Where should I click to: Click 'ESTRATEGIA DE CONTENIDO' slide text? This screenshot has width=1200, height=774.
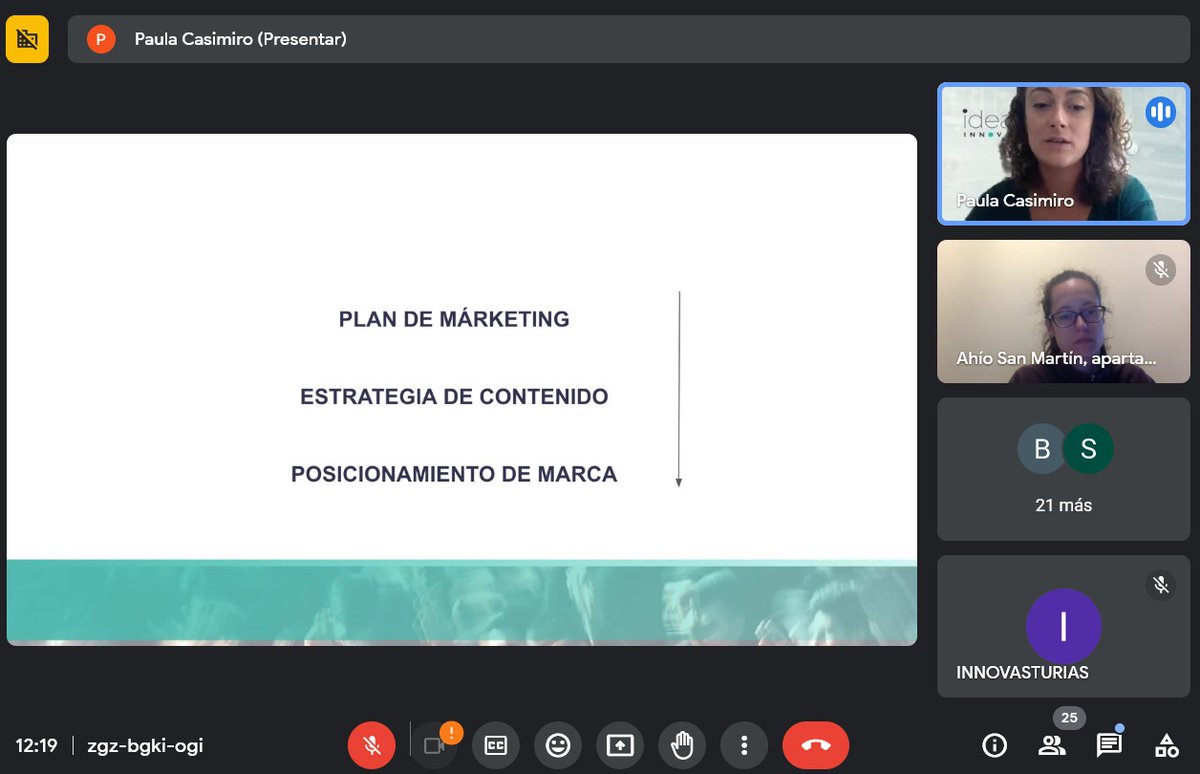tap(454, 396)
